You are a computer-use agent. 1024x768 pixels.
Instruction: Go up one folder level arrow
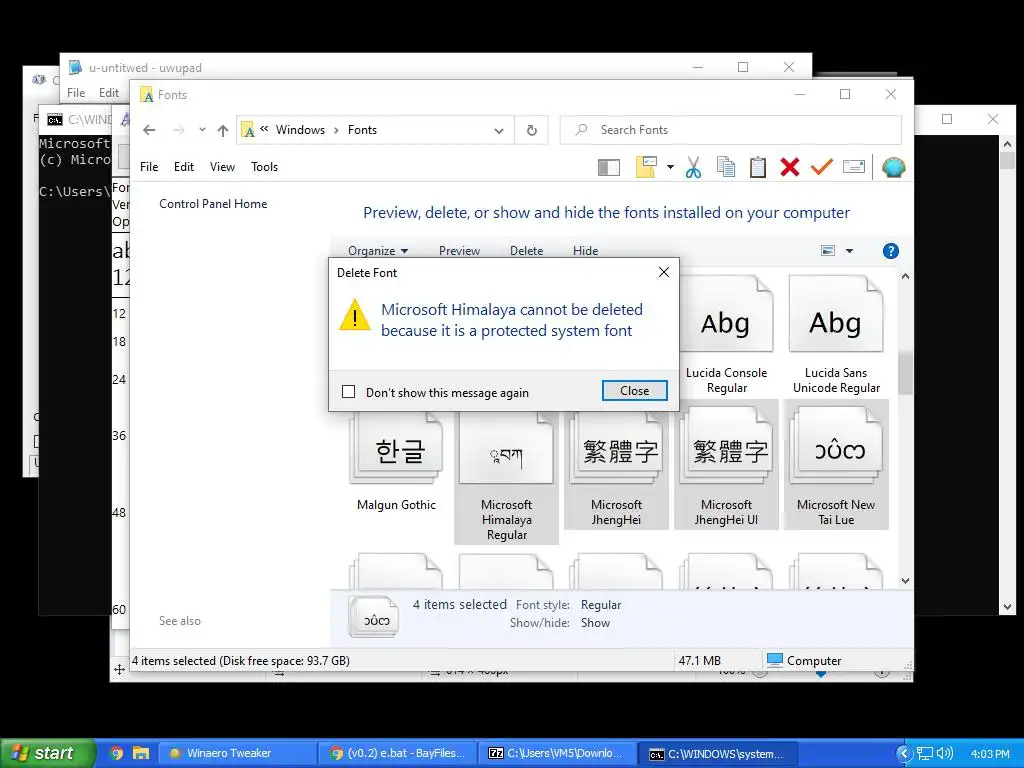click(223, 131)
